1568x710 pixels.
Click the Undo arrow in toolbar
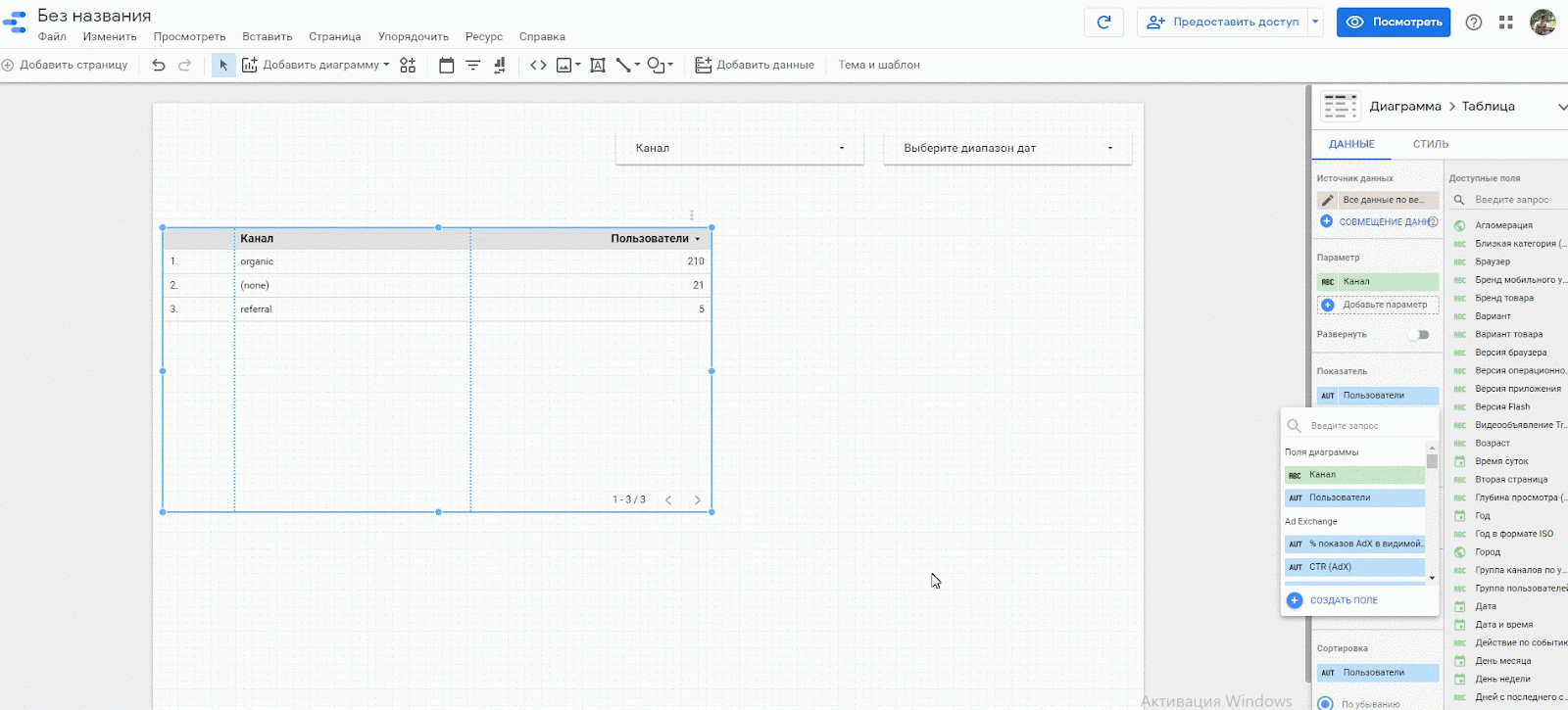pyautogui.click(x=159, y=65)
